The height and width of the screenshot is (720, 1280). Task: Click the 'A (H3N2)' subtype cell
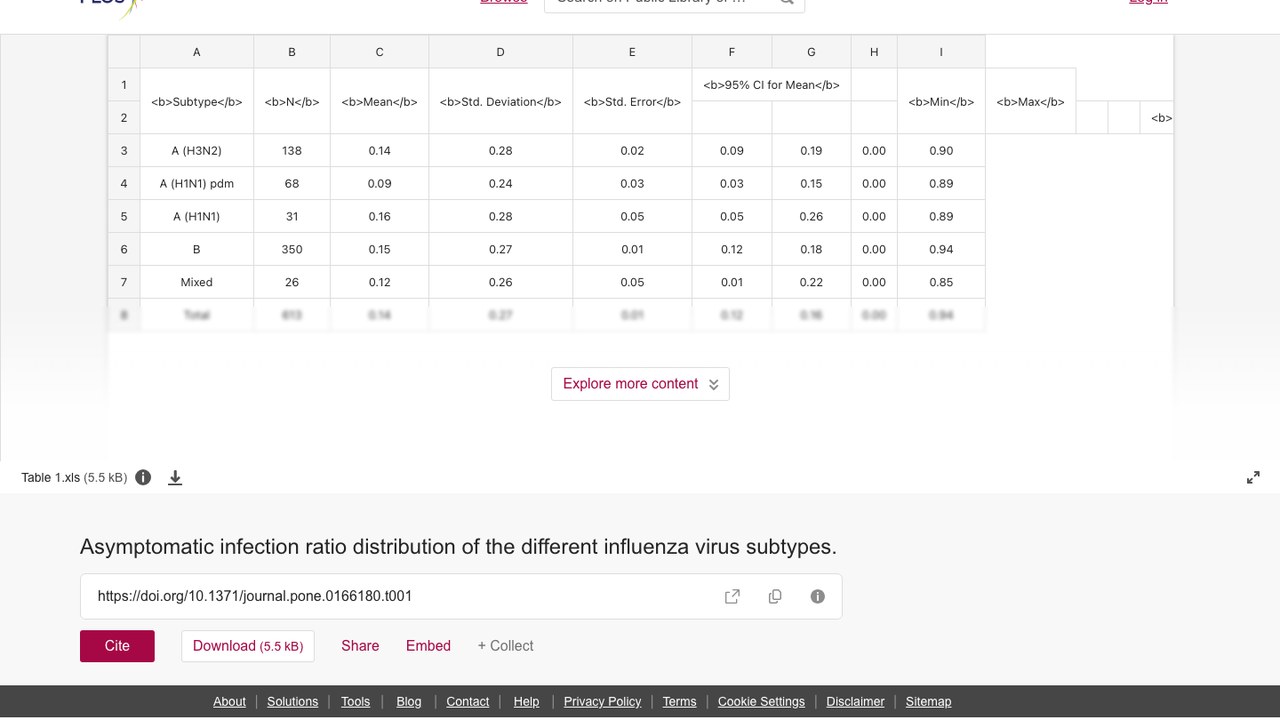click(x=197, y=151)
